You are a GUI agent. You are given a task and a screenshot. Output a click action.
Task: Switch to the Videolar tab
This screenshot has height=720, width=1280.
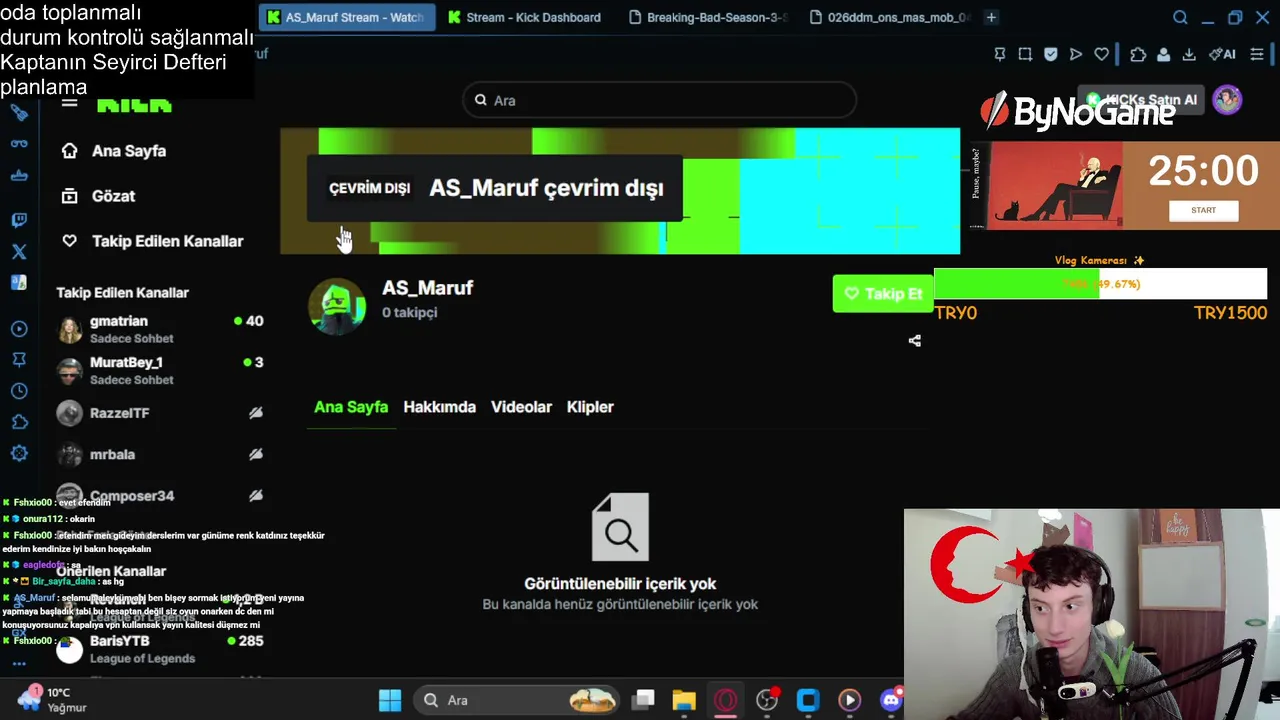[521, 407]
